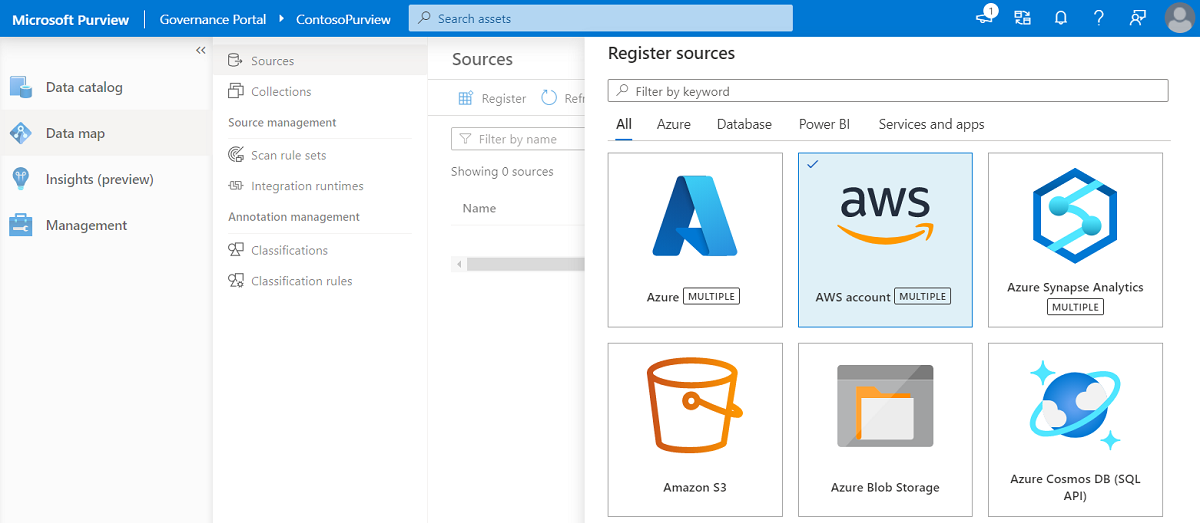Click Governance Portal breadcrumb
Viewport: 1200px width, 523px height.
213,19
